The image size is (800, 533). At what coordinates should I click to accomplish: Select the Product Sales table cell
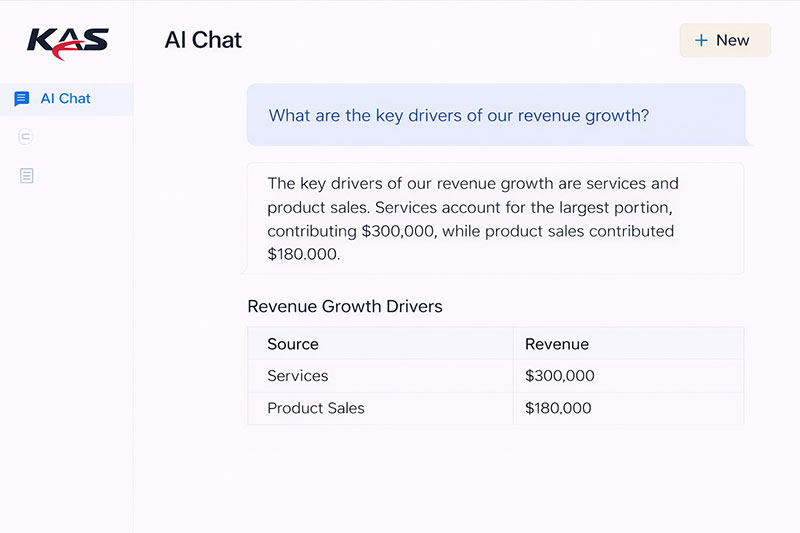pos(316,408)
